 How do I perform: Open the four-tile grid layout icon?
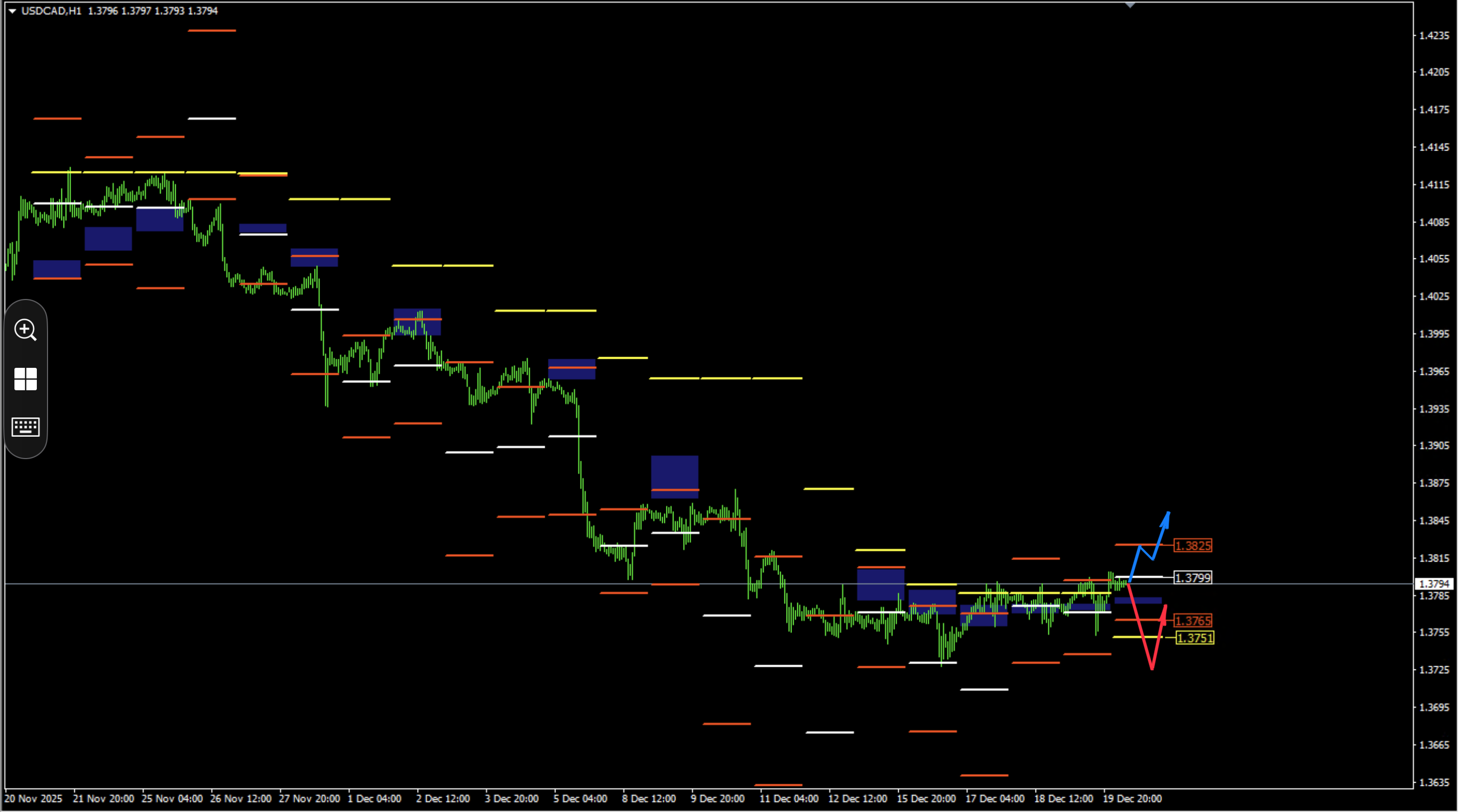(x=26, y=379)
